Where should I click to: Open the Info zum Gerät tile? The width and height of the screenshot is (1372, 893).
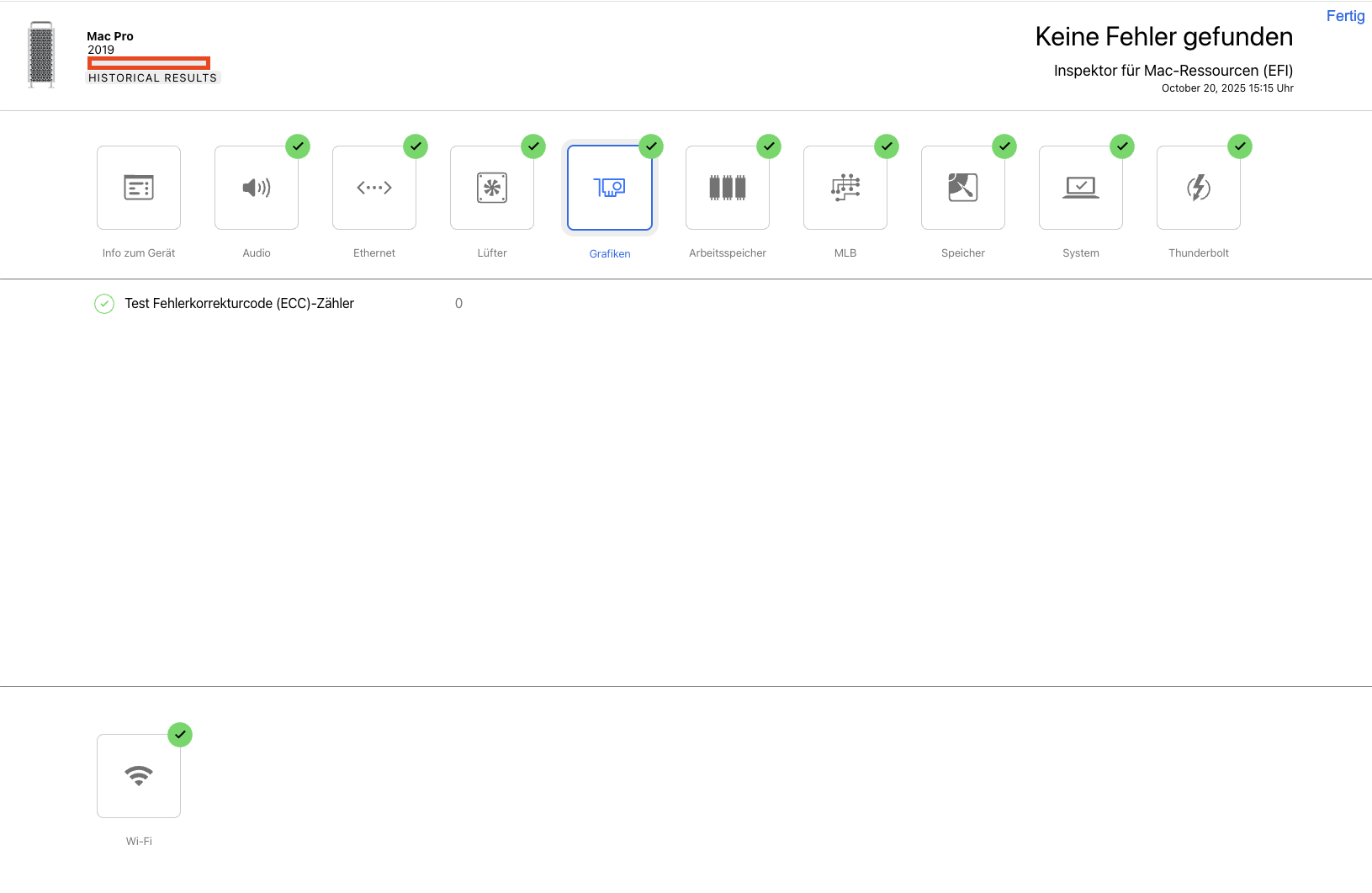coord(139,188)
